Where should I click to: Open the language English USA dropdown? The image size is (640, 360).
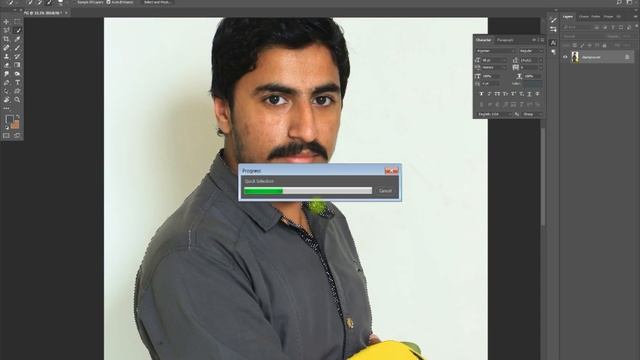pos(494,114)
